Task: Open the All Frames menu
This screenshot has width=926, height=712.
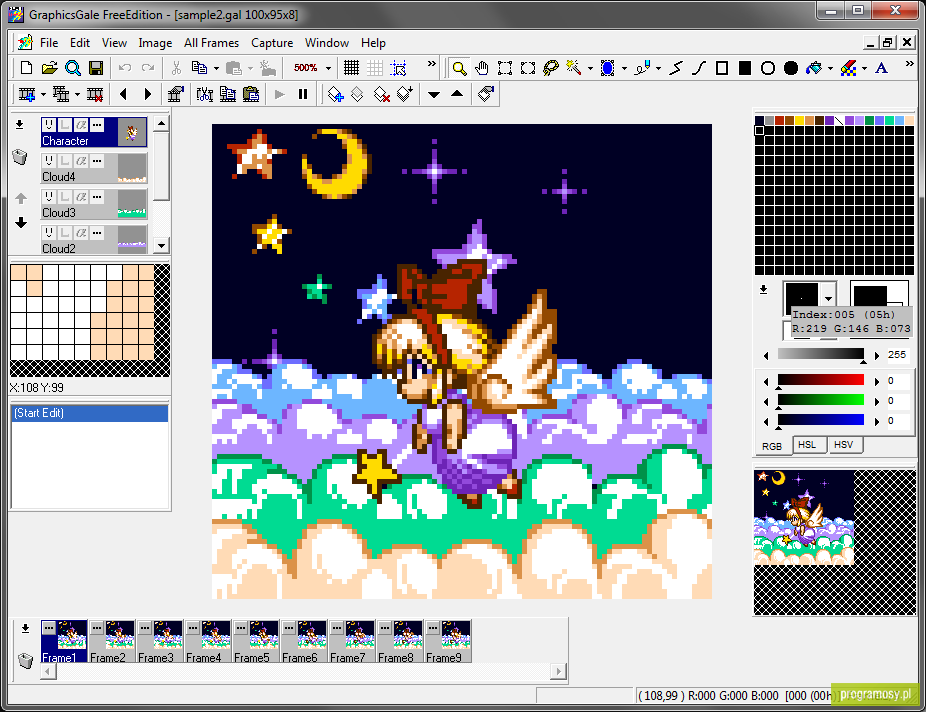Action: [x=211, y=43]
